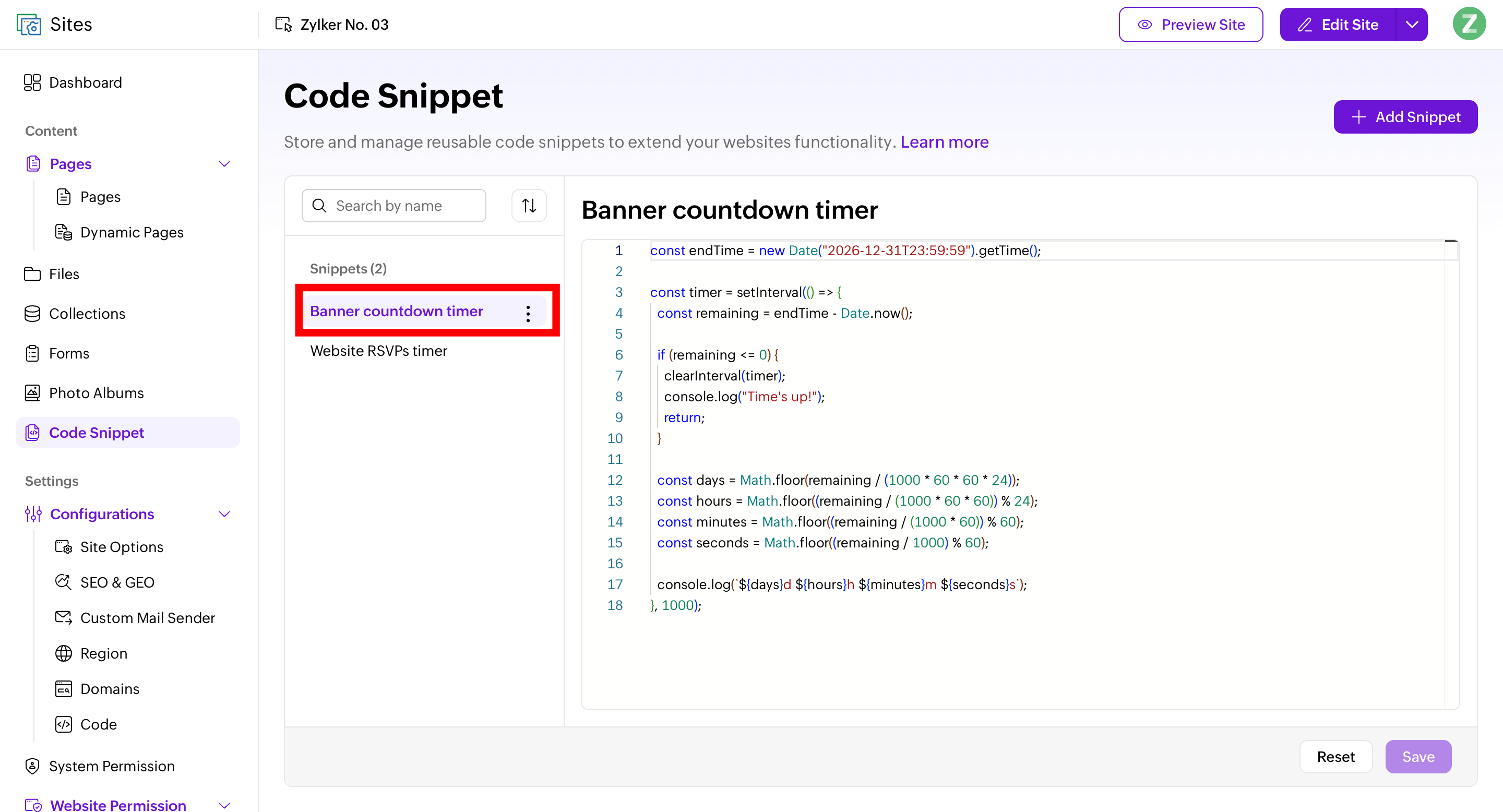1503x812 pixels.
Task: Collapse the Configurations chevron
Action: pyautogui.click(x=224, y=514)
